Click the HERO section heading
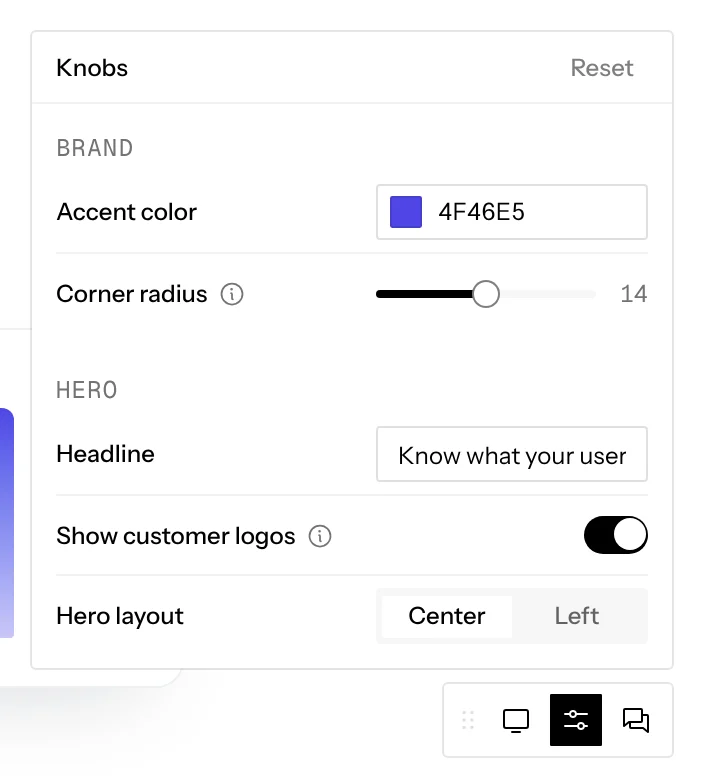 (x=87, y=390)
